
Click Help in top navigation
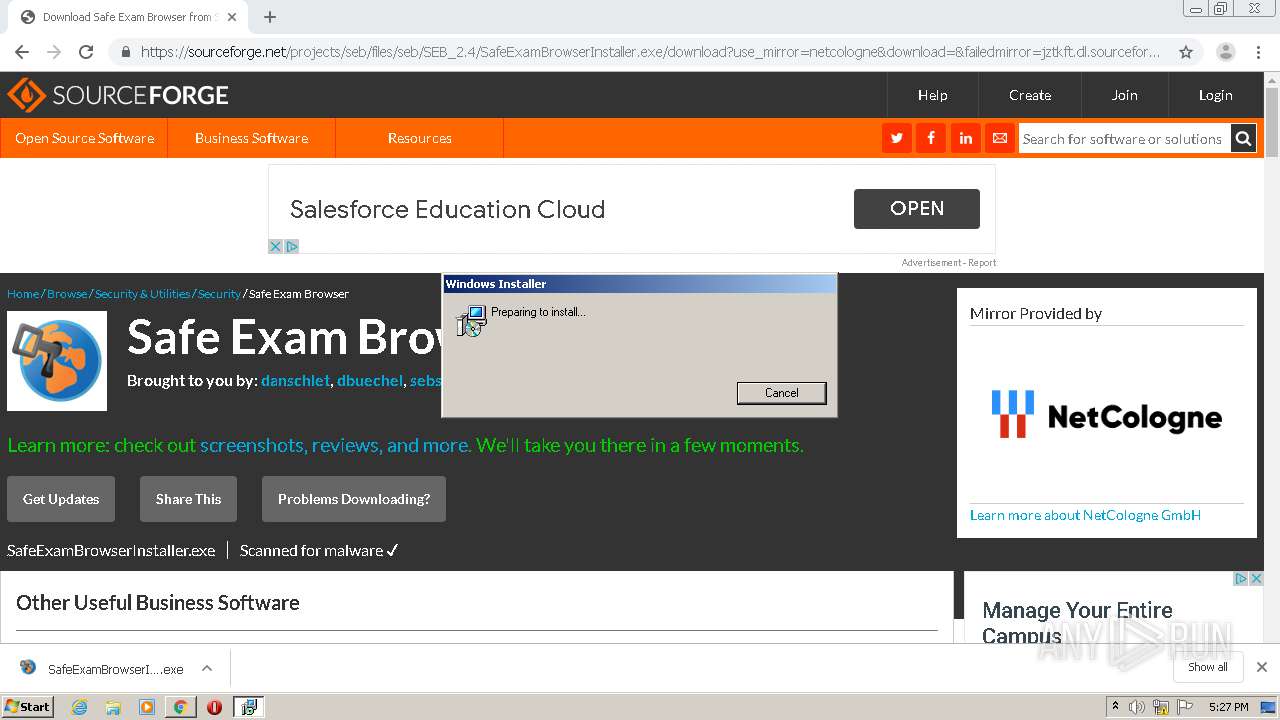click(x=933, y=95)
